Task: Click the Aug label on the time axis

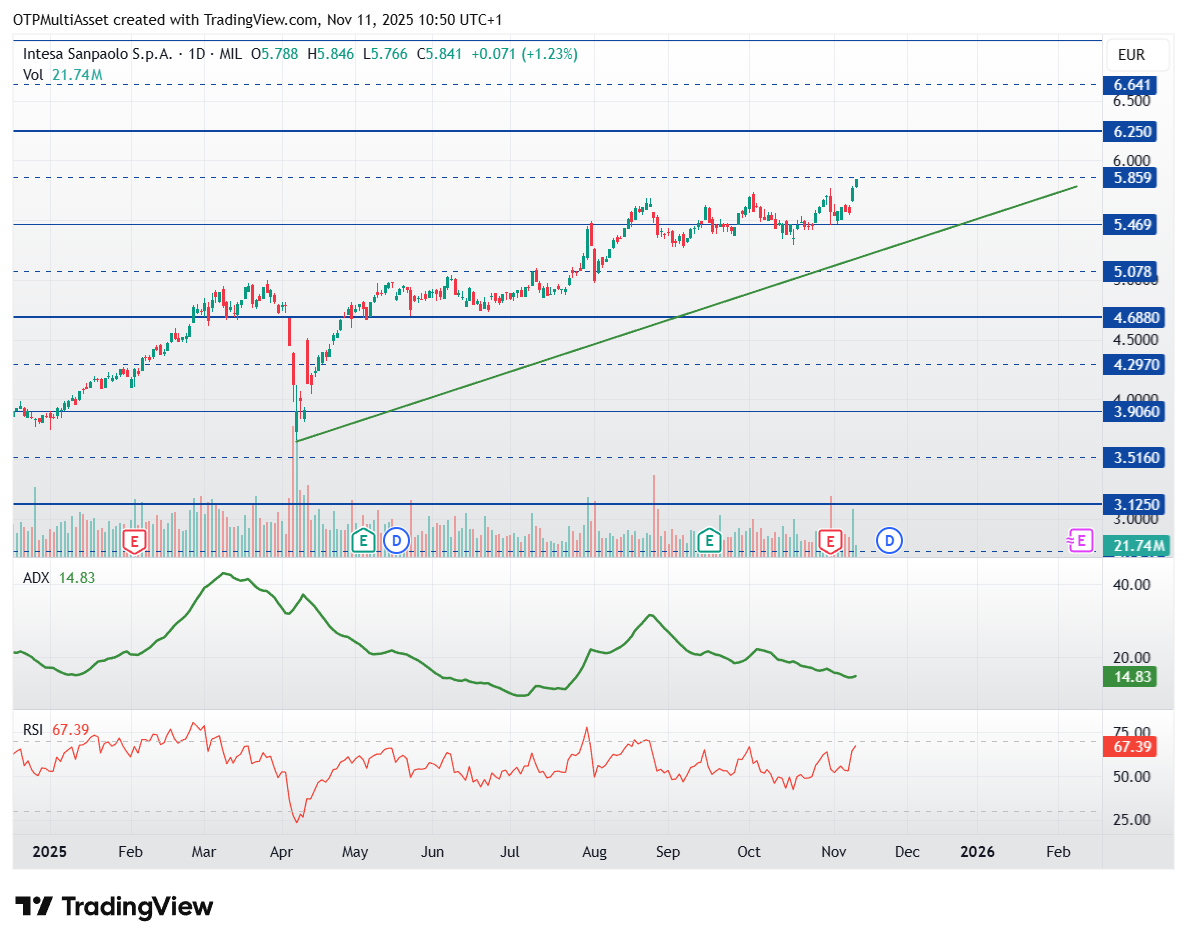Action: click(594, 852)
